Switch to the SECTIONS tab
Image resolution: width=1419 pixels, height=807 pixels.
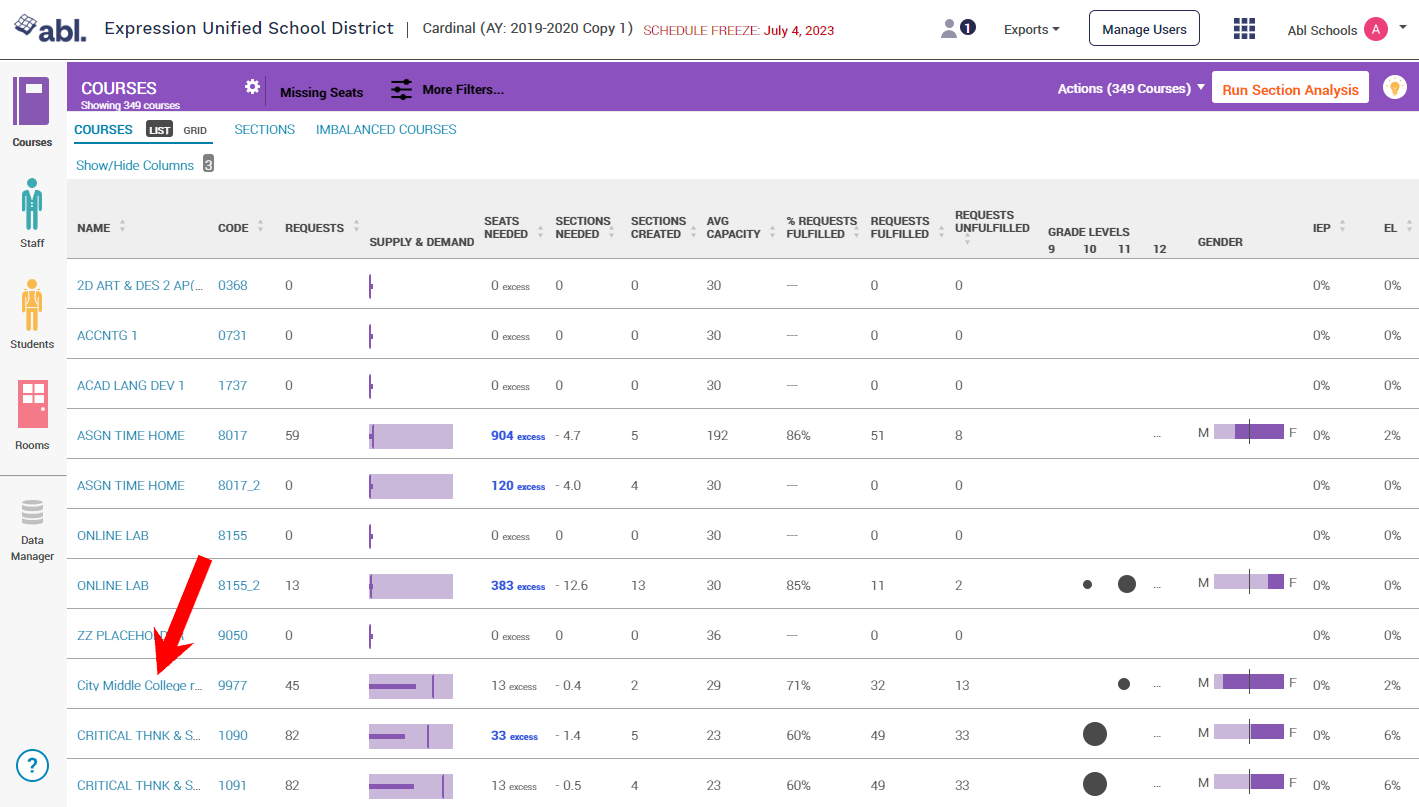pos(264,130)
